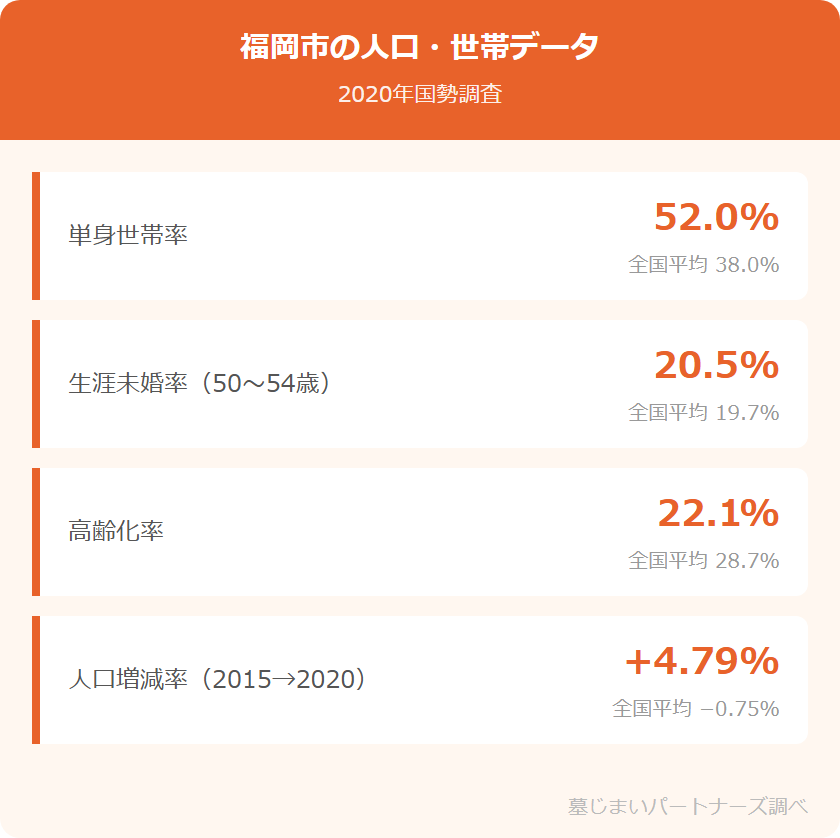
Task: Click the orange accent bar beside 高齢化率
Action: click(x=36, y=532)
